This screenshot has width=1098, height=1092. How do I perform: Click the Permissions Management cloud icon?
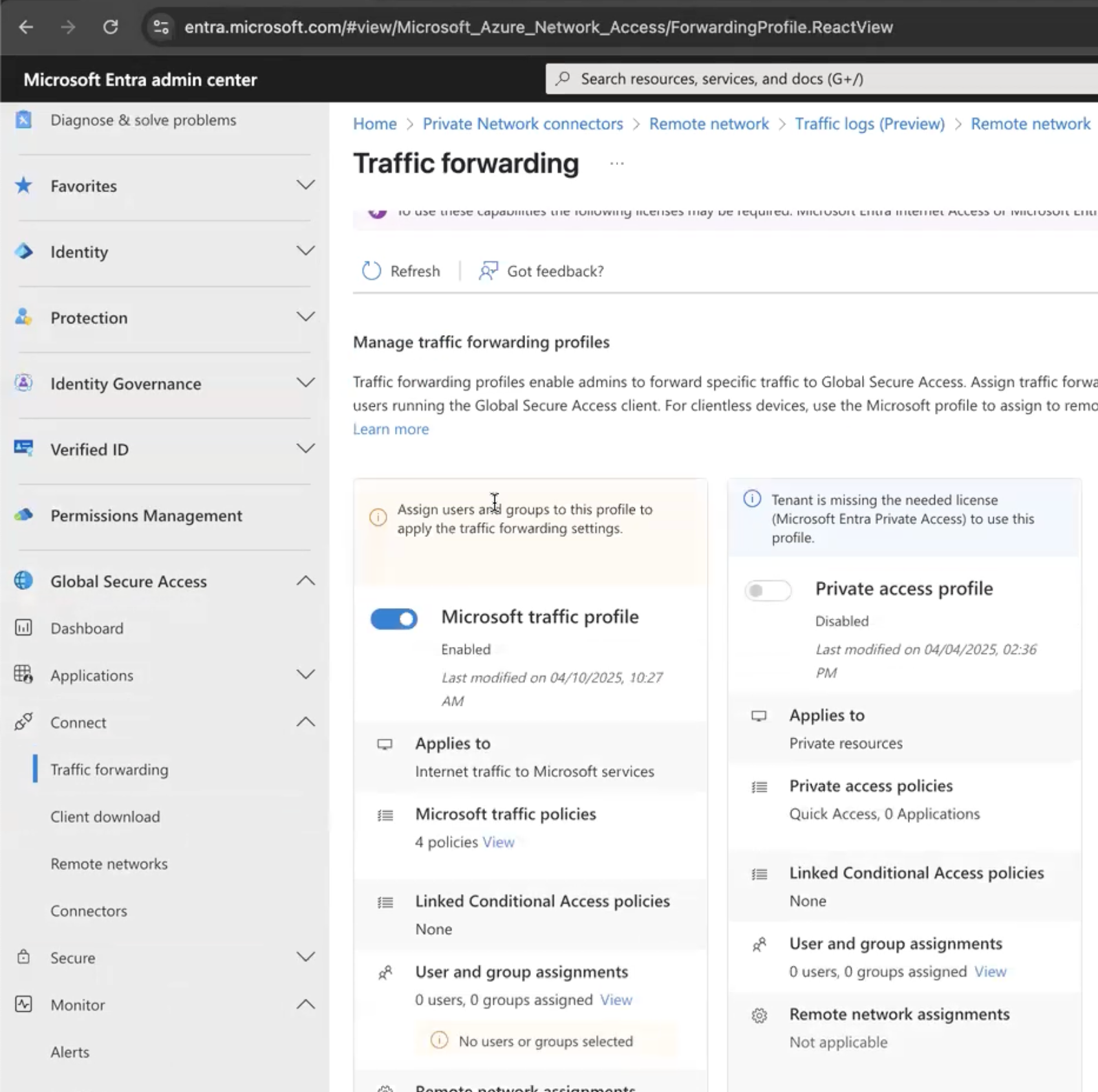pos(24,516)
